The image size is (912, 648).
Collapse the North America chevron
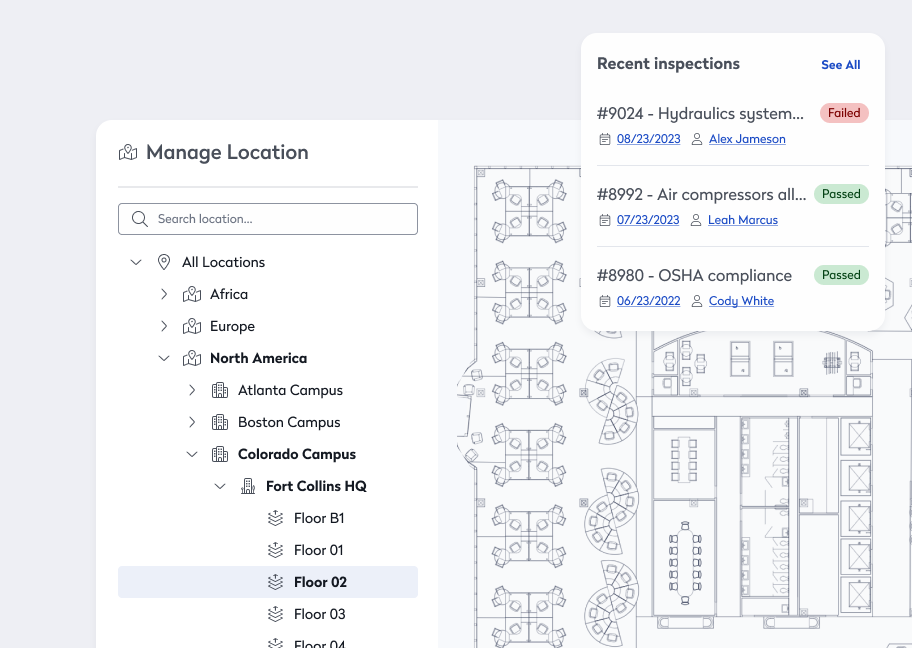(x=164, y=358)
